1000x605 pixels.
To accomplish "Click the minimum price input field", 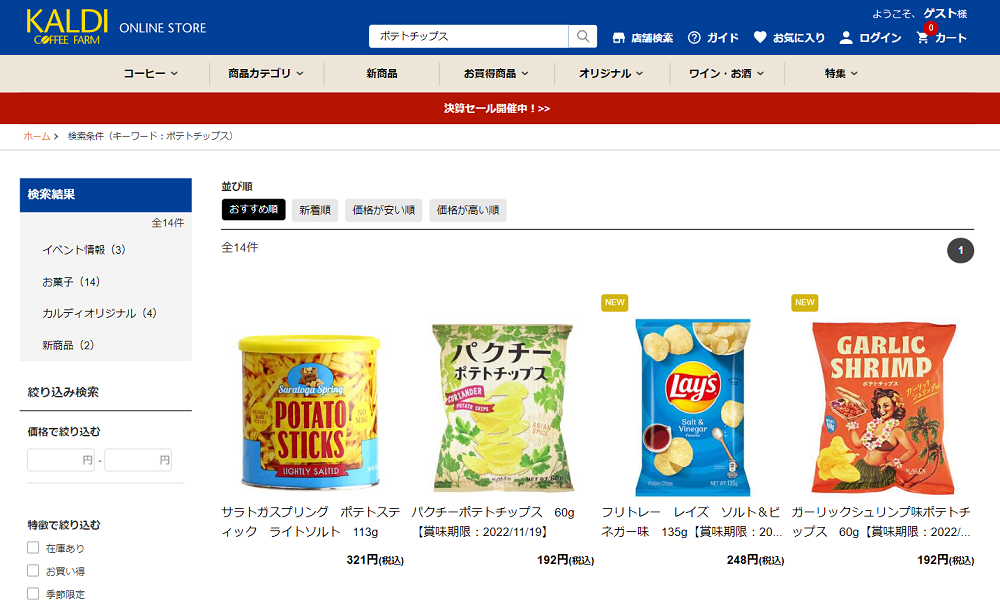I will [x=61, y=460].
